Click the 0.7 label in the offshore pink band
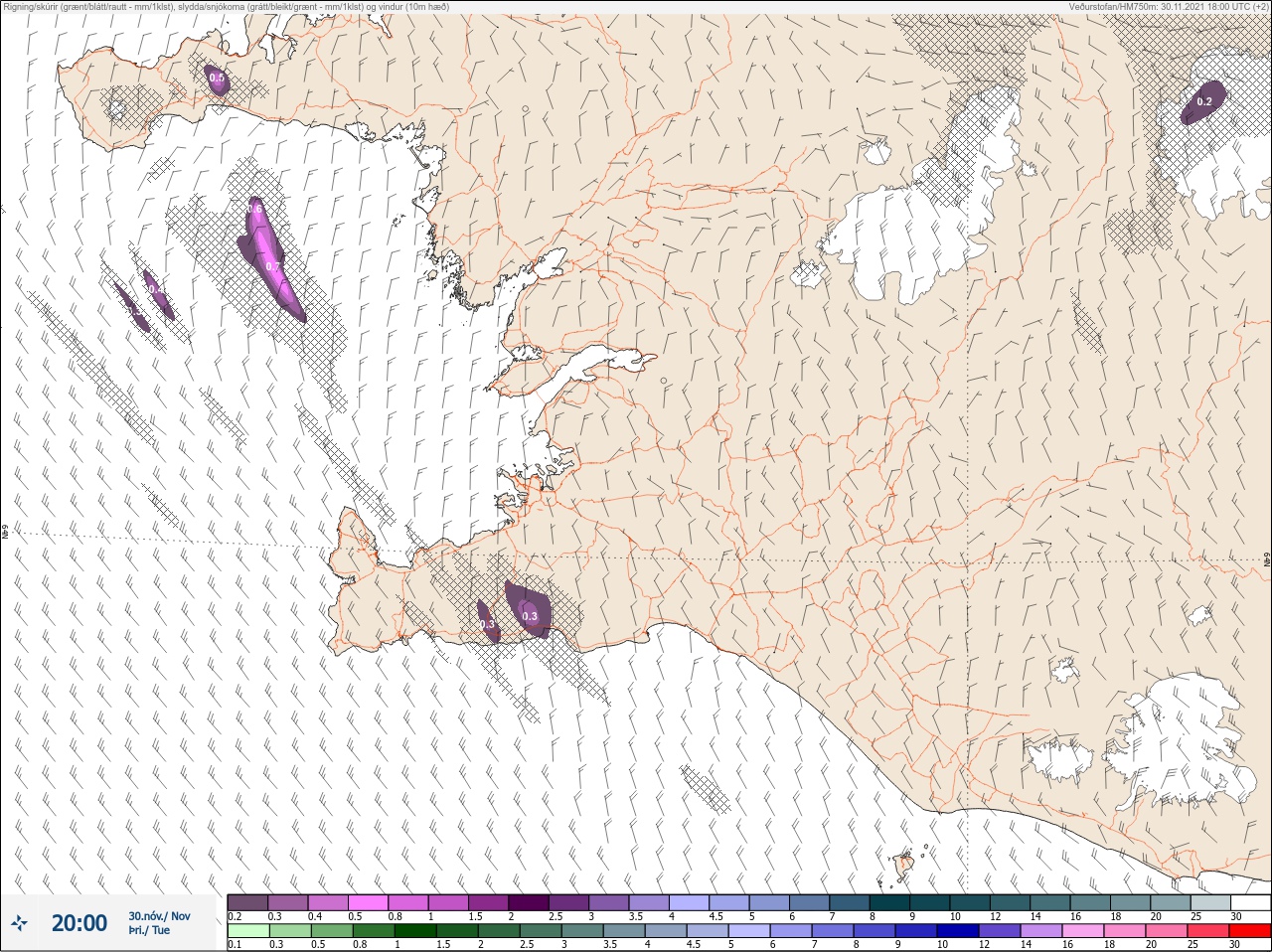 pyautogui.click(x=273, y=266)
